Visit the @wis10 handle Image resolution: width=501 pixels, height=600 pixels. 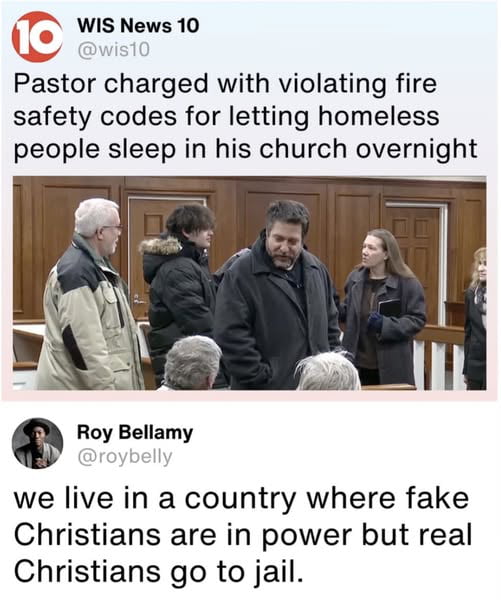click(x=114, y=50)
